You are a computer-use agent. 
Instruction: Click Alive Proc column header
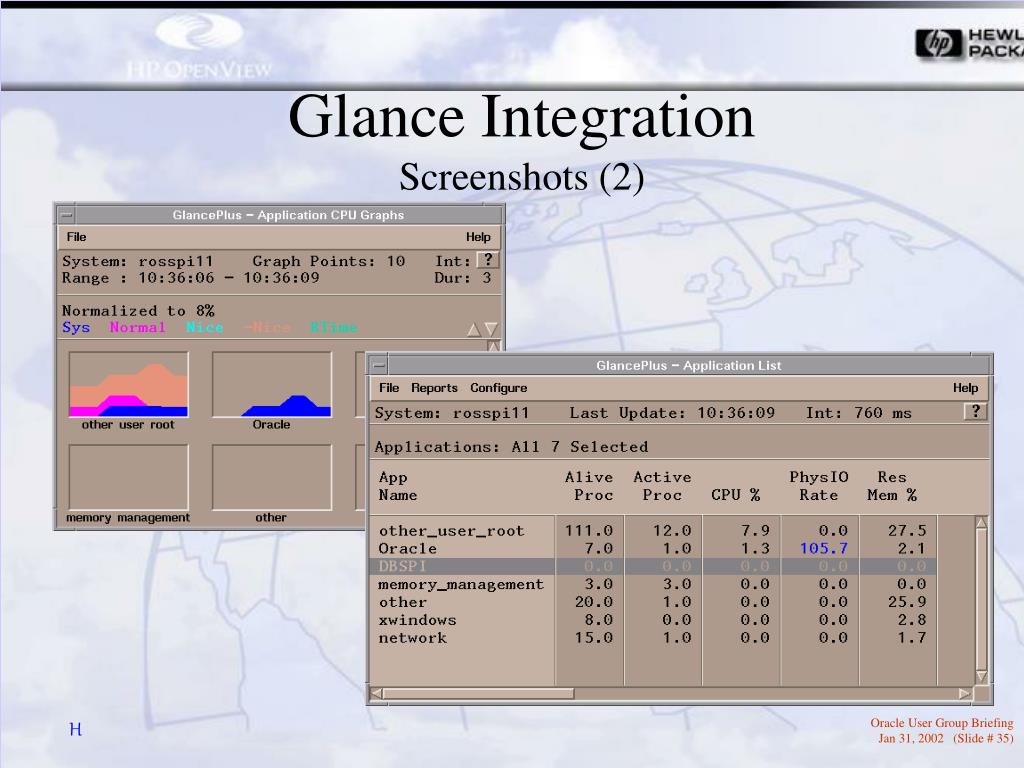589,487
